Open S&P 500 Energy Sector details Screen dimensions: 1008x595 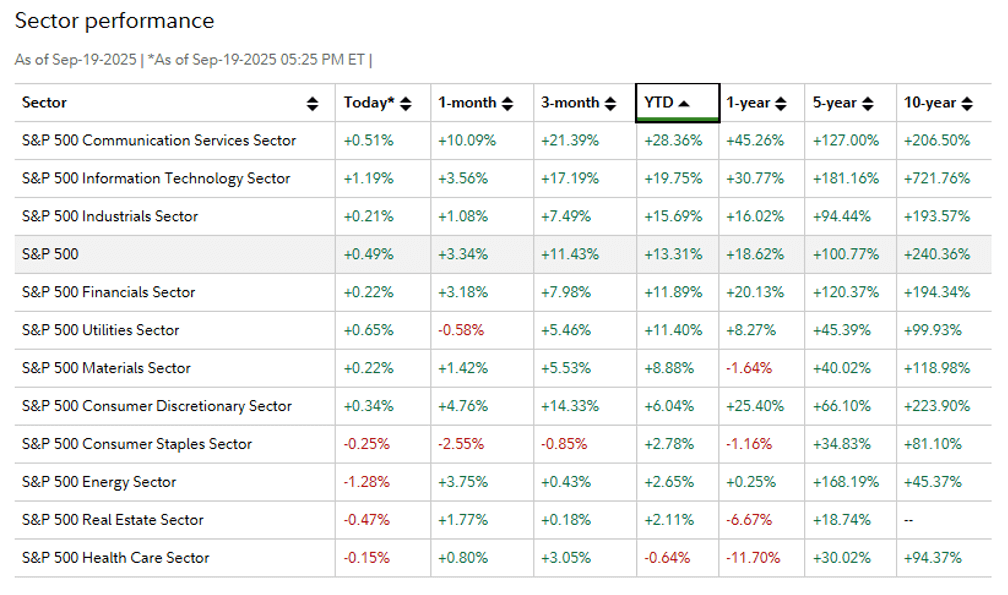click(x=98, y=481)
